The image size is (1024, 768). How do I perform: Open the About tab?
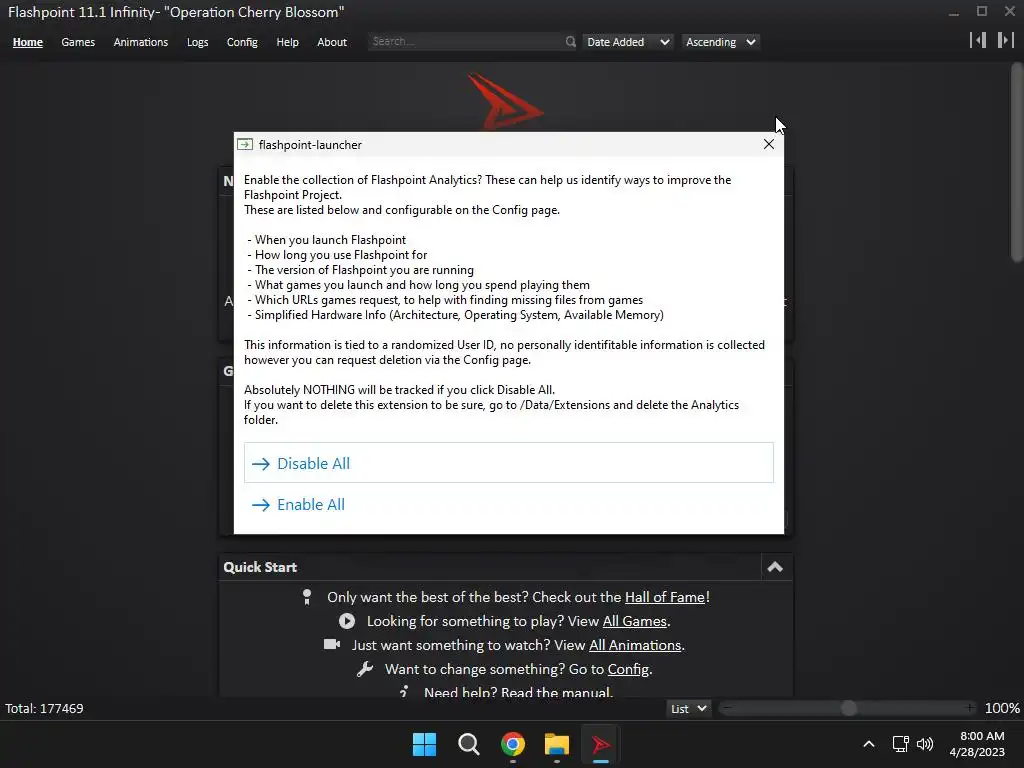(x=332, y=42)
